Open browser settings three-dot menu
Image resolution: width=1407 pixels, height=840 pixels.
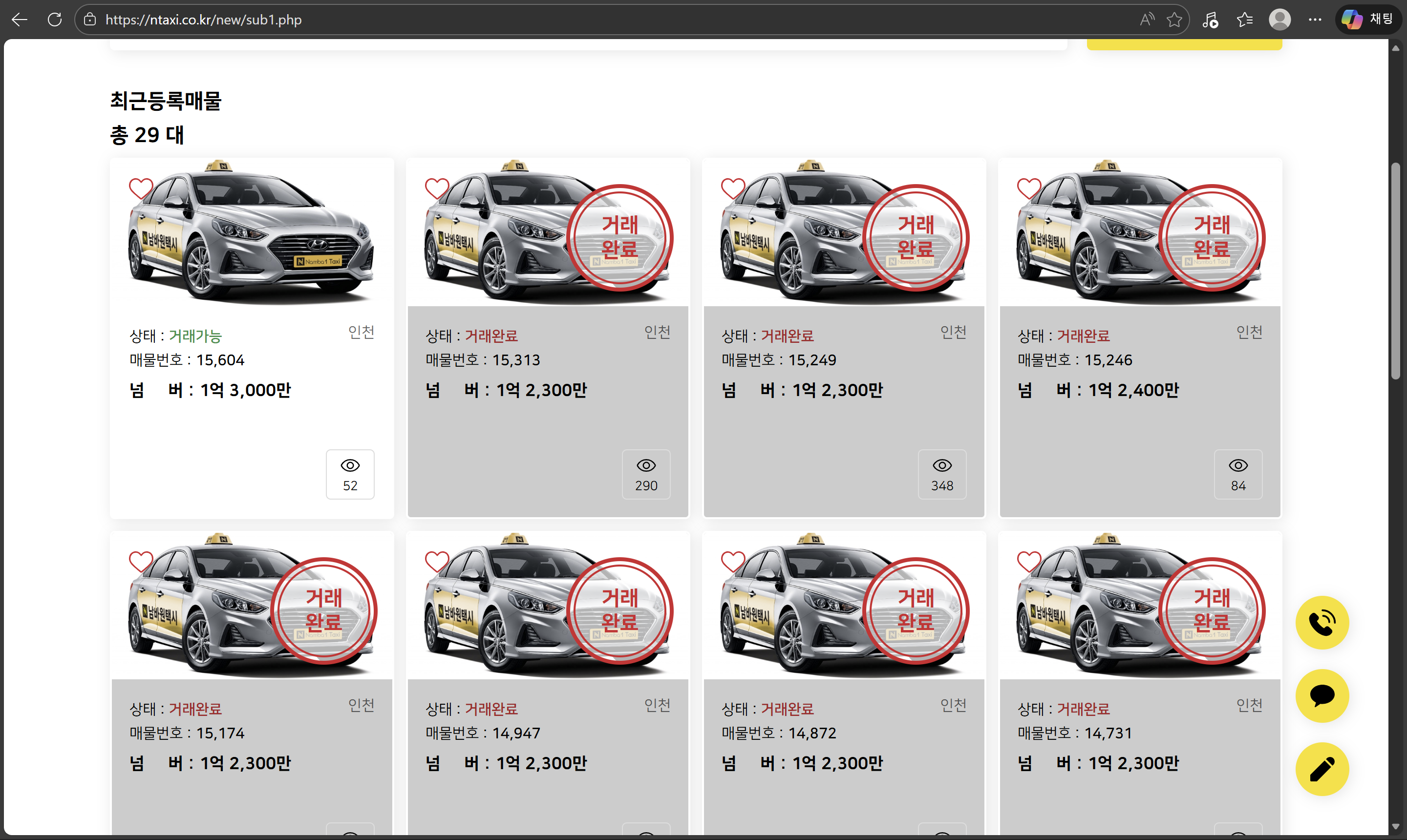coord(1315,20)
